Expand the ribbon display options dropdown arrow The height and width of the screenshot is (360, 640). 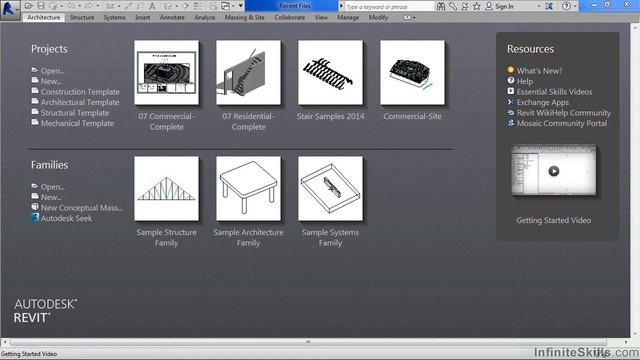[x=414, y=18]
